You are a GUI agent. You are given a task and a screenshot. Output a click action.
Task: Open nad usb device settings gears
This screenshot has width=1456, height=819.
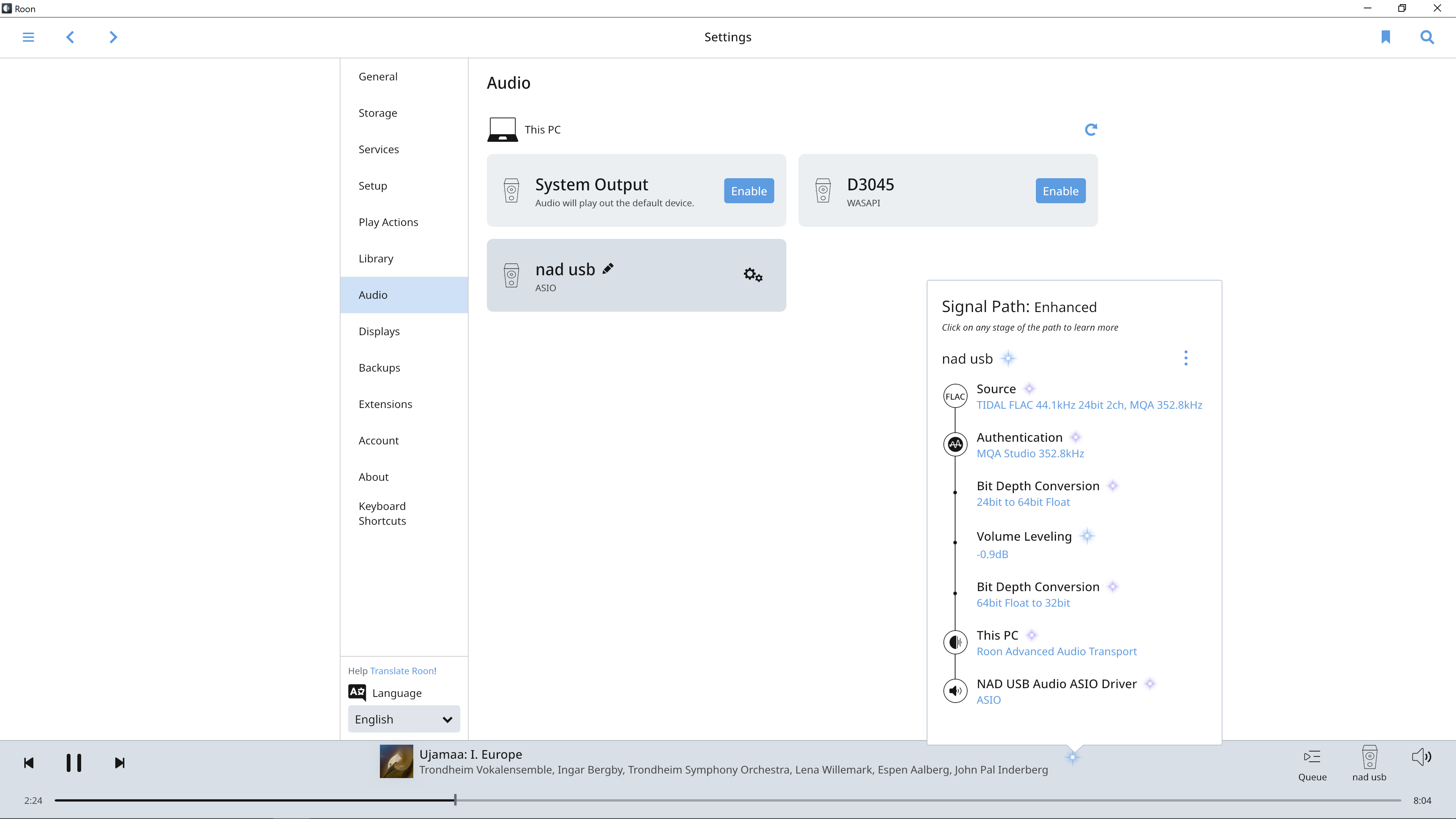[752, 275]
